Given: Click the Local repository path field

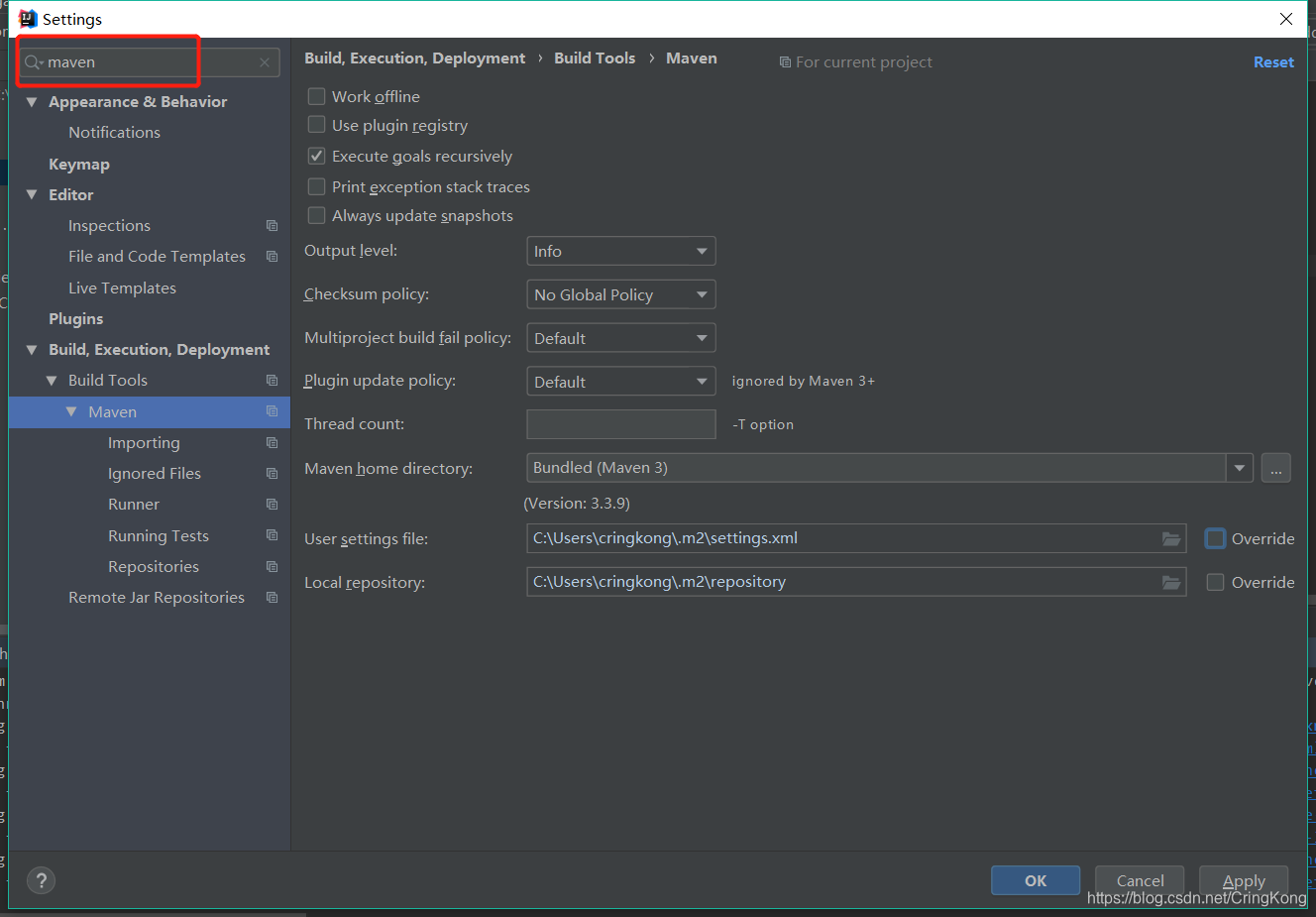Looking at the screenshot, I should [x=856, y=582].
